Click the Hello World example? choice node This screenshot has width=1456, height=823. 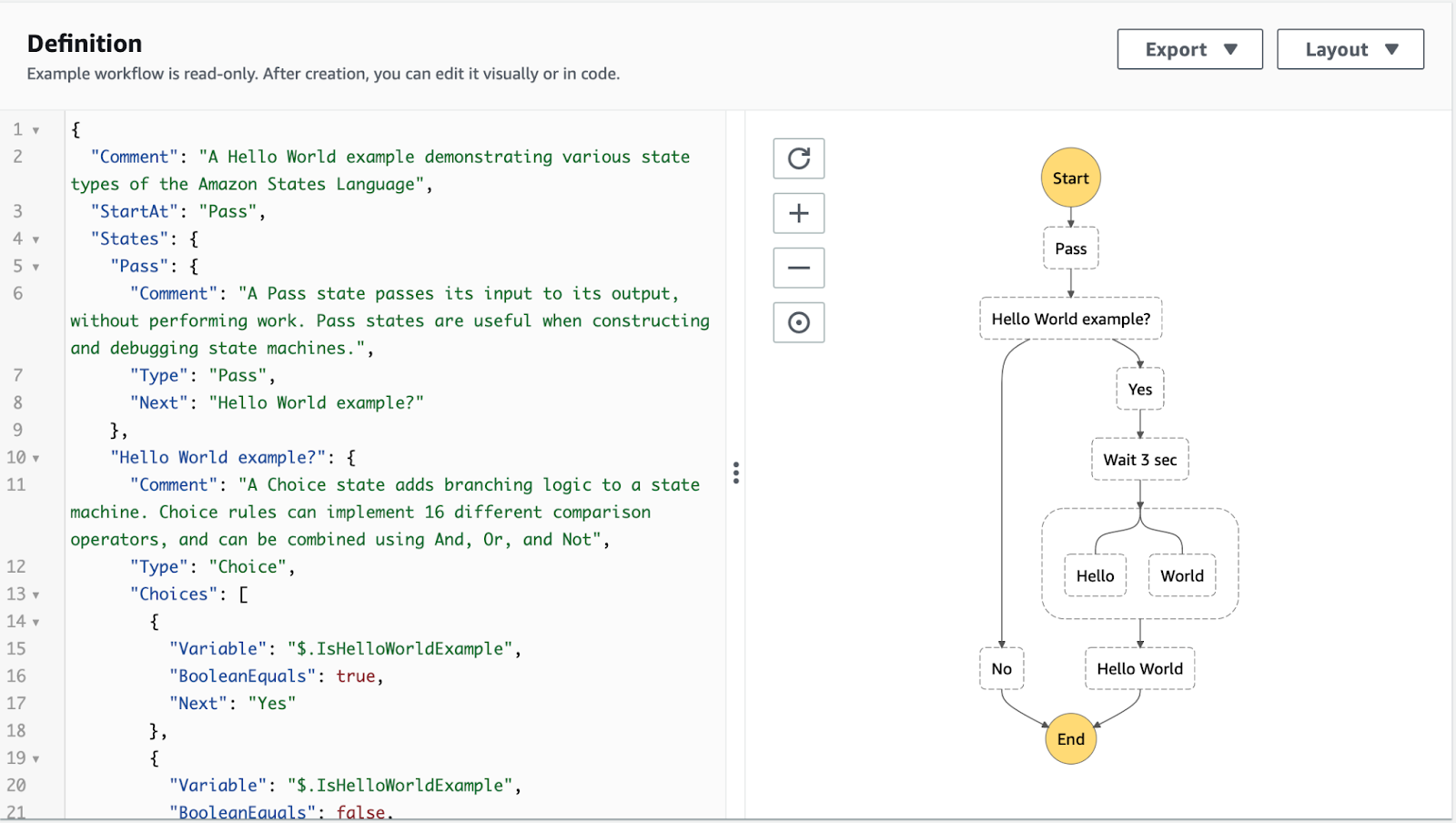pos(1070,319)
